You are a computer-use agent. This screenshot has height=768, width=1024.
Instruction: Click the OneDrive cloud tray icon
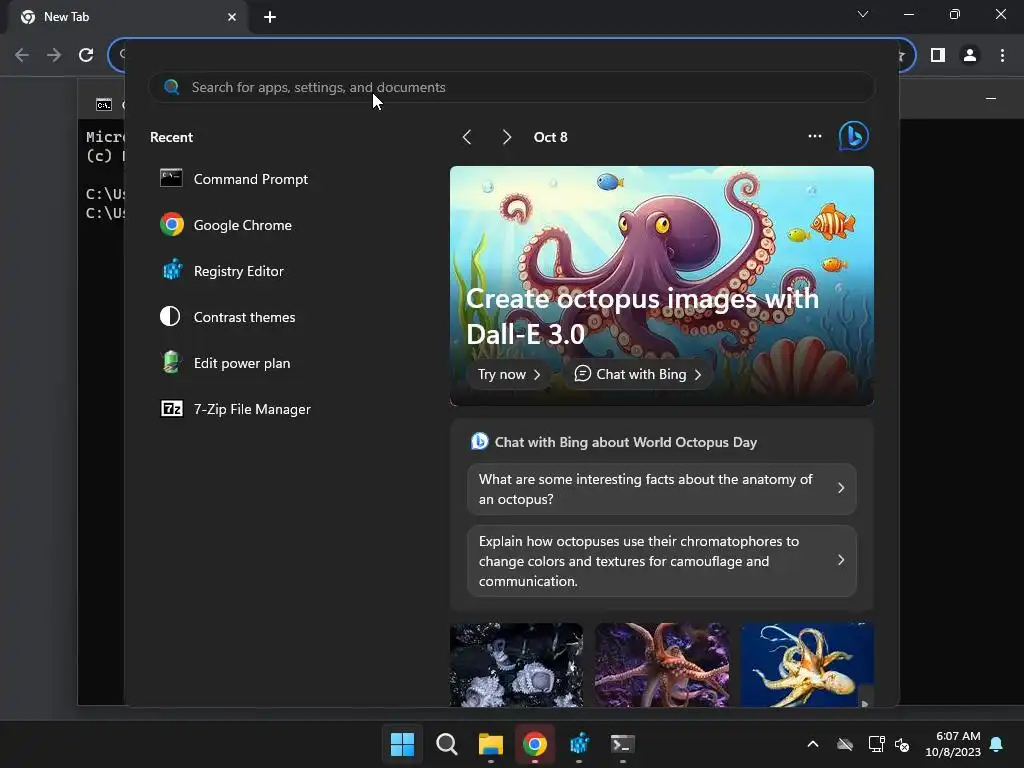point(845,744)
